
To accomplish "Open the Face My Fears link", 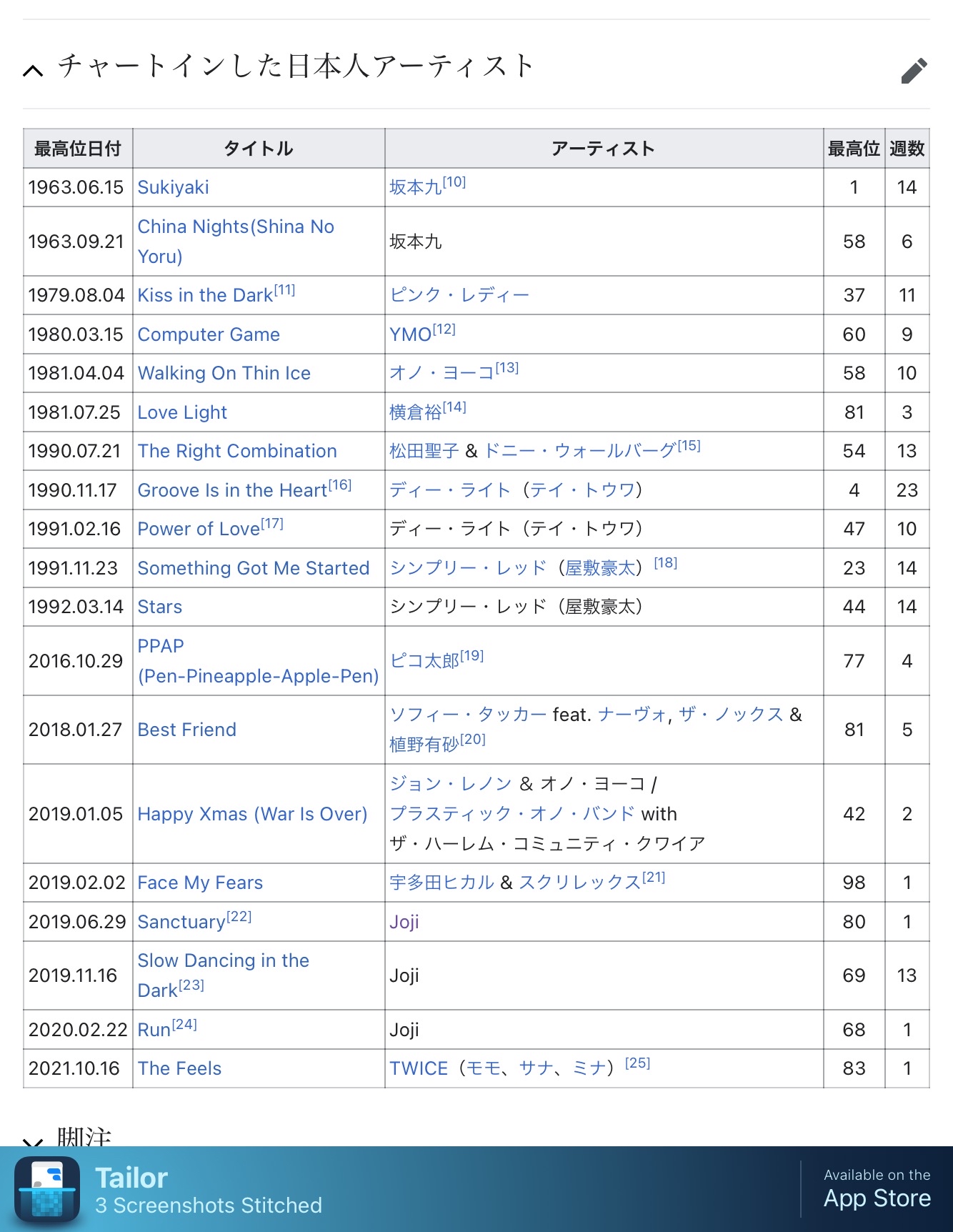I will (200, 883).
